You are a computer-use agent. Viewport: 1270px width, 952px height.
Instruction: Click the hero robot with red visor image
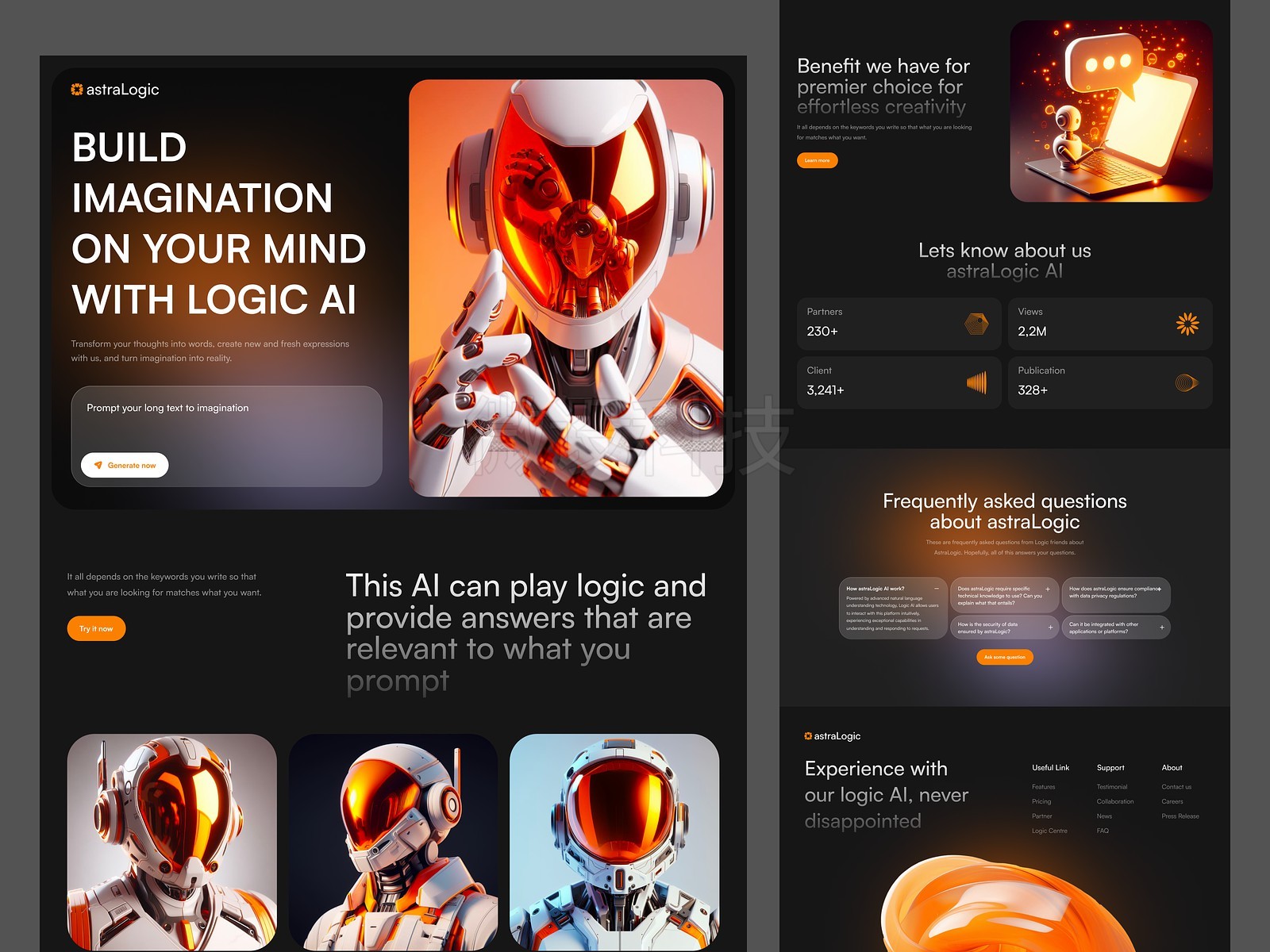[x=566, y=288]
